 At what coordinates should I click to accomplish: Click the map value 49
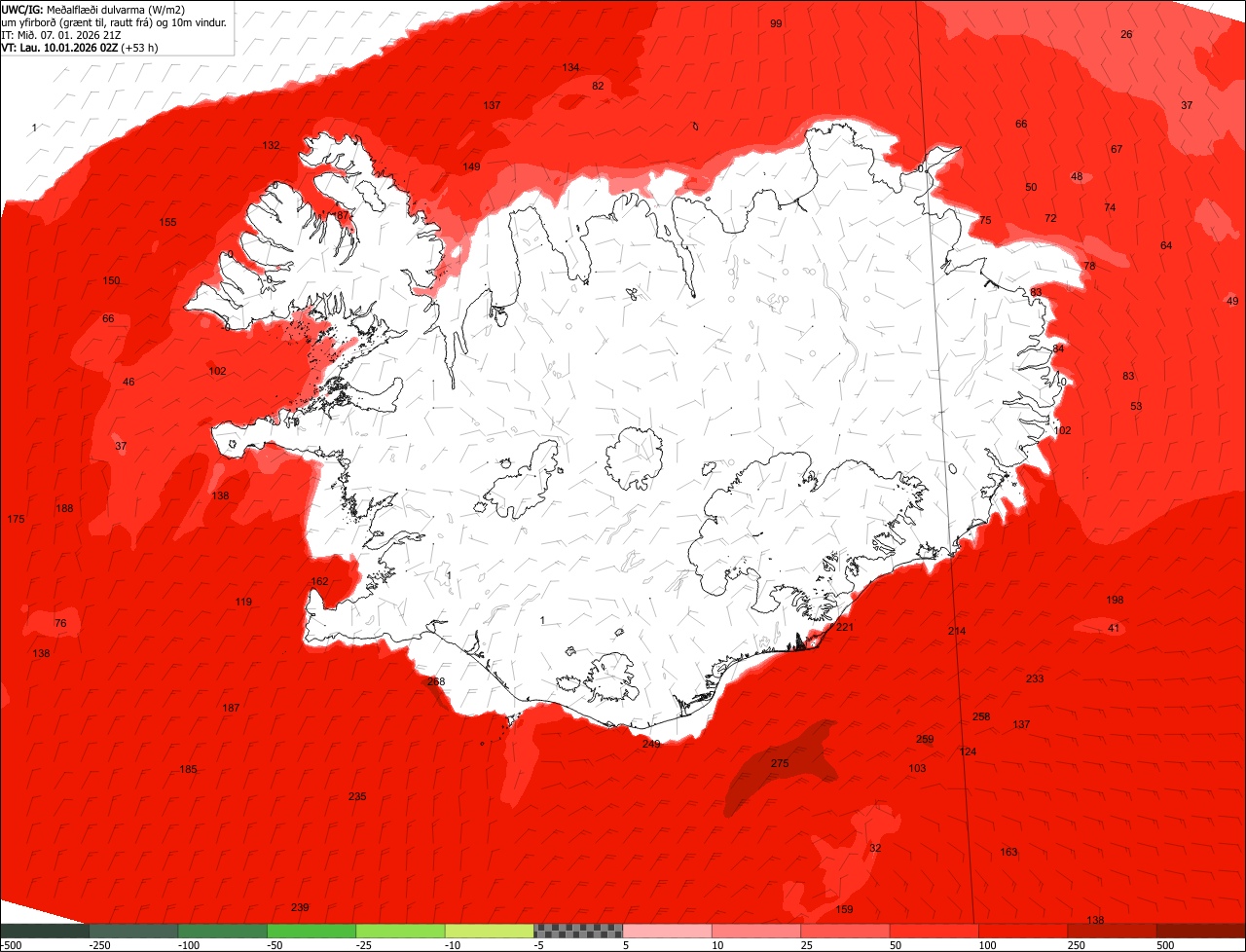pos(1232,301)
